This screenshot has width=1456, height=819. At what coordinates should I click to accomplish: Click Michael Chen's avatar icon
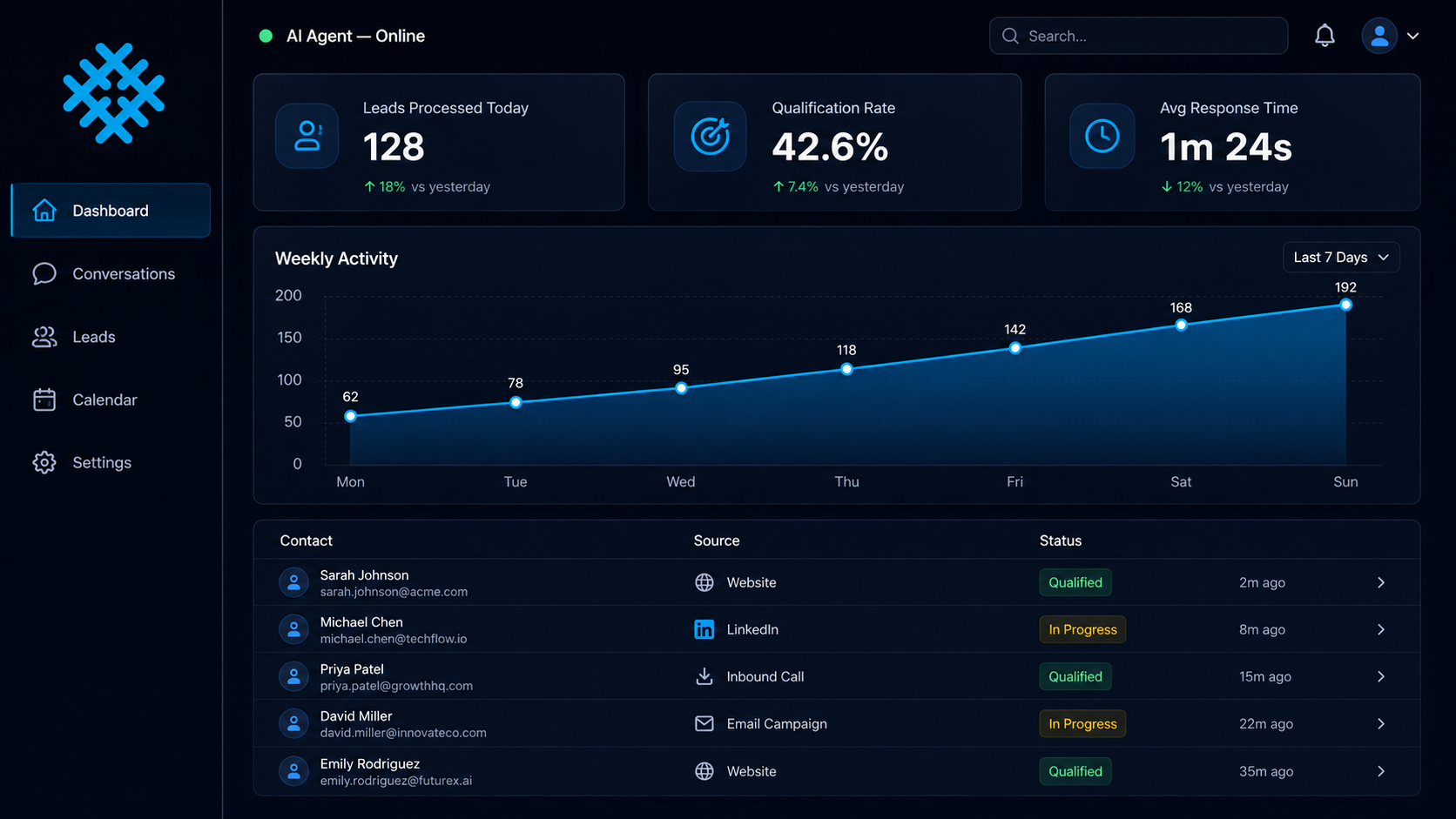point(293,629)
